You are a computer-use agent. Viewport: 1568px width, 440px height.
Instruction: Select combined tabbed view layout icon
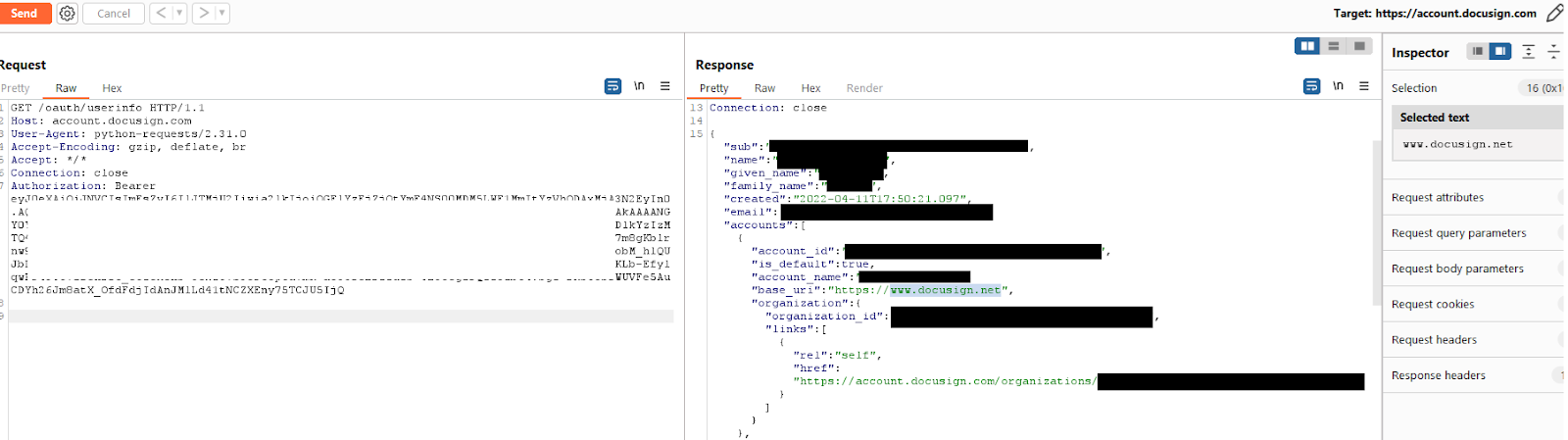(x=1359, y=46)
